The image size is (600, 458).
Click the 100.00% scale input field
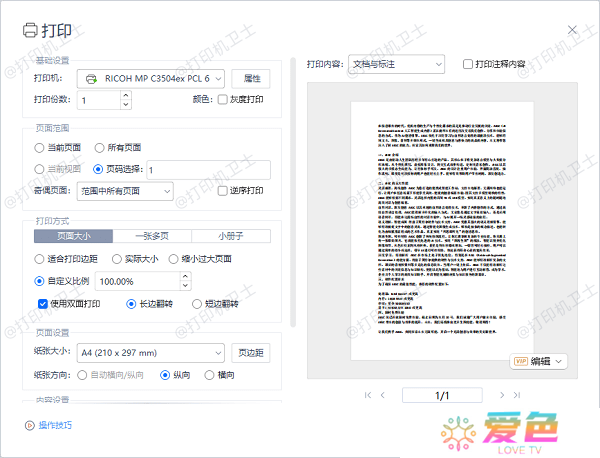(x=137, y=281)
